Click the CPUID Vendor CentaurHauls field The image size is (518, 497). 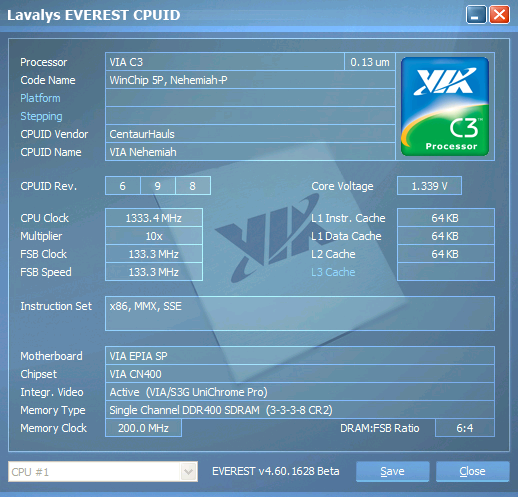click(250, 134)
